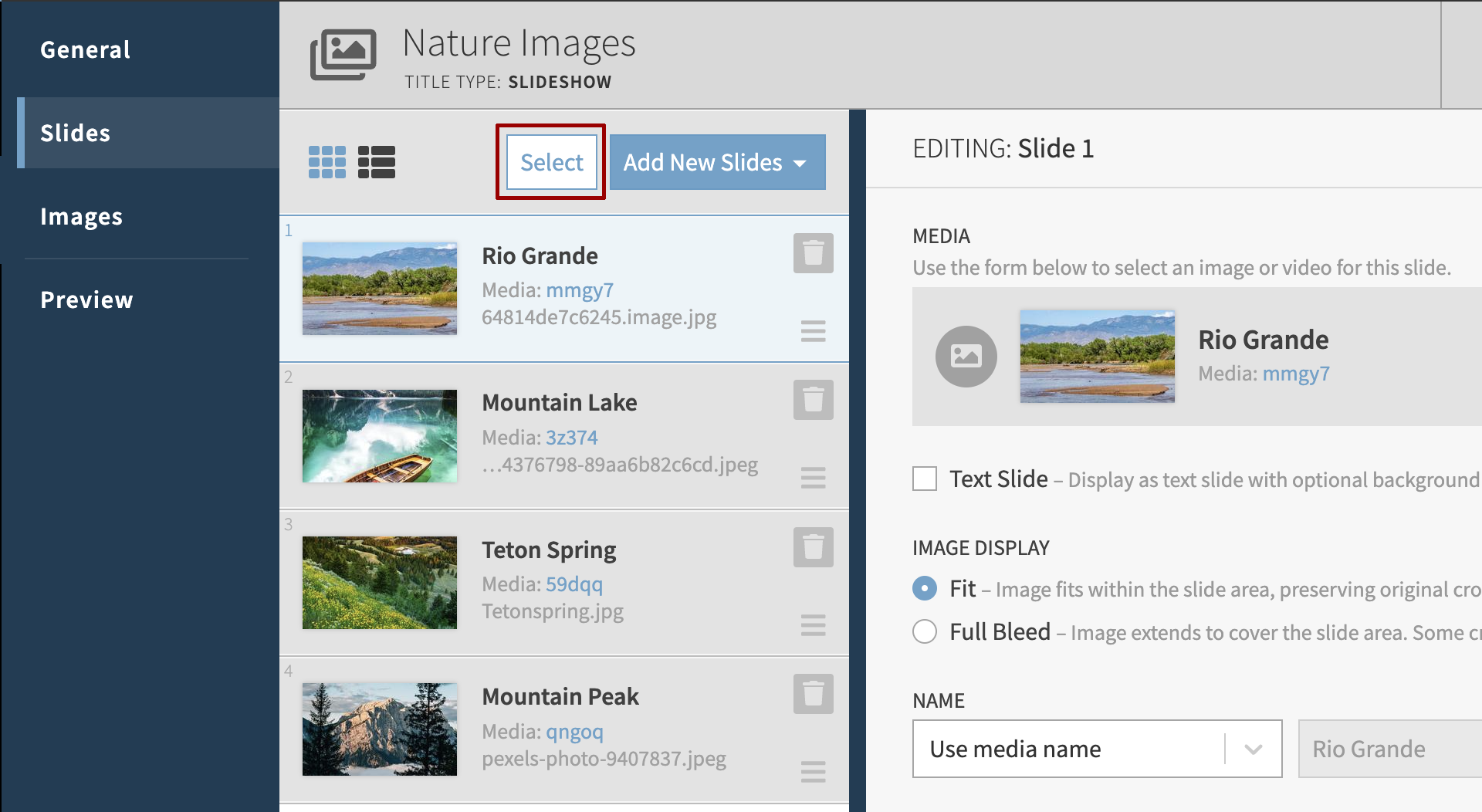This screenshot has width=1482, height=812.
Task: Switch to grid view layout
Action: 327,161
